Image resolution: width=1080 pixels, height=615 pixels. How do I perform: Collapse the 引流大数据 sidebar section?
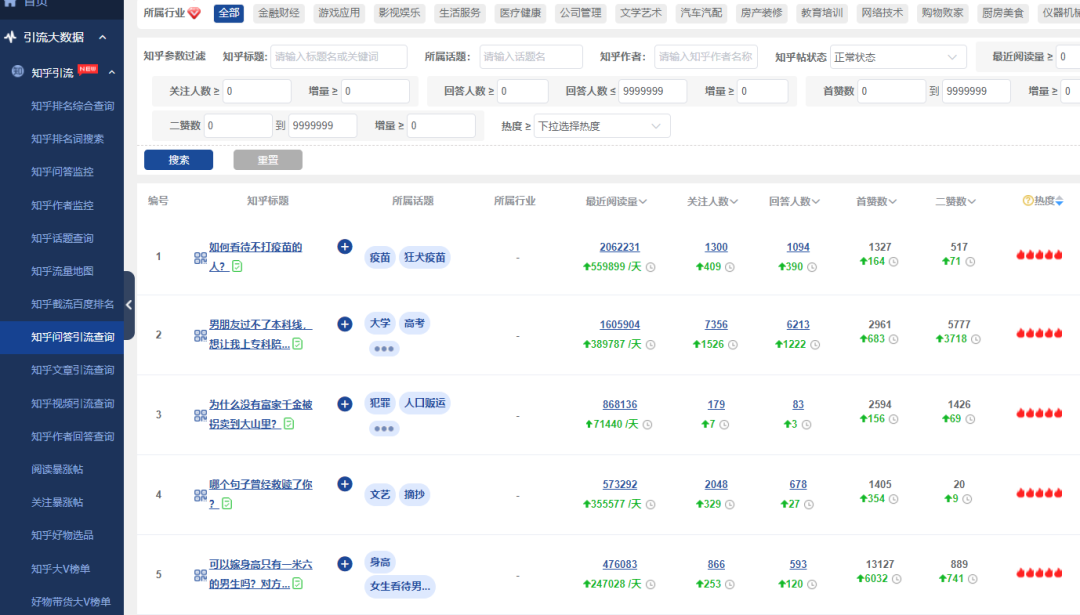[103, 37]
